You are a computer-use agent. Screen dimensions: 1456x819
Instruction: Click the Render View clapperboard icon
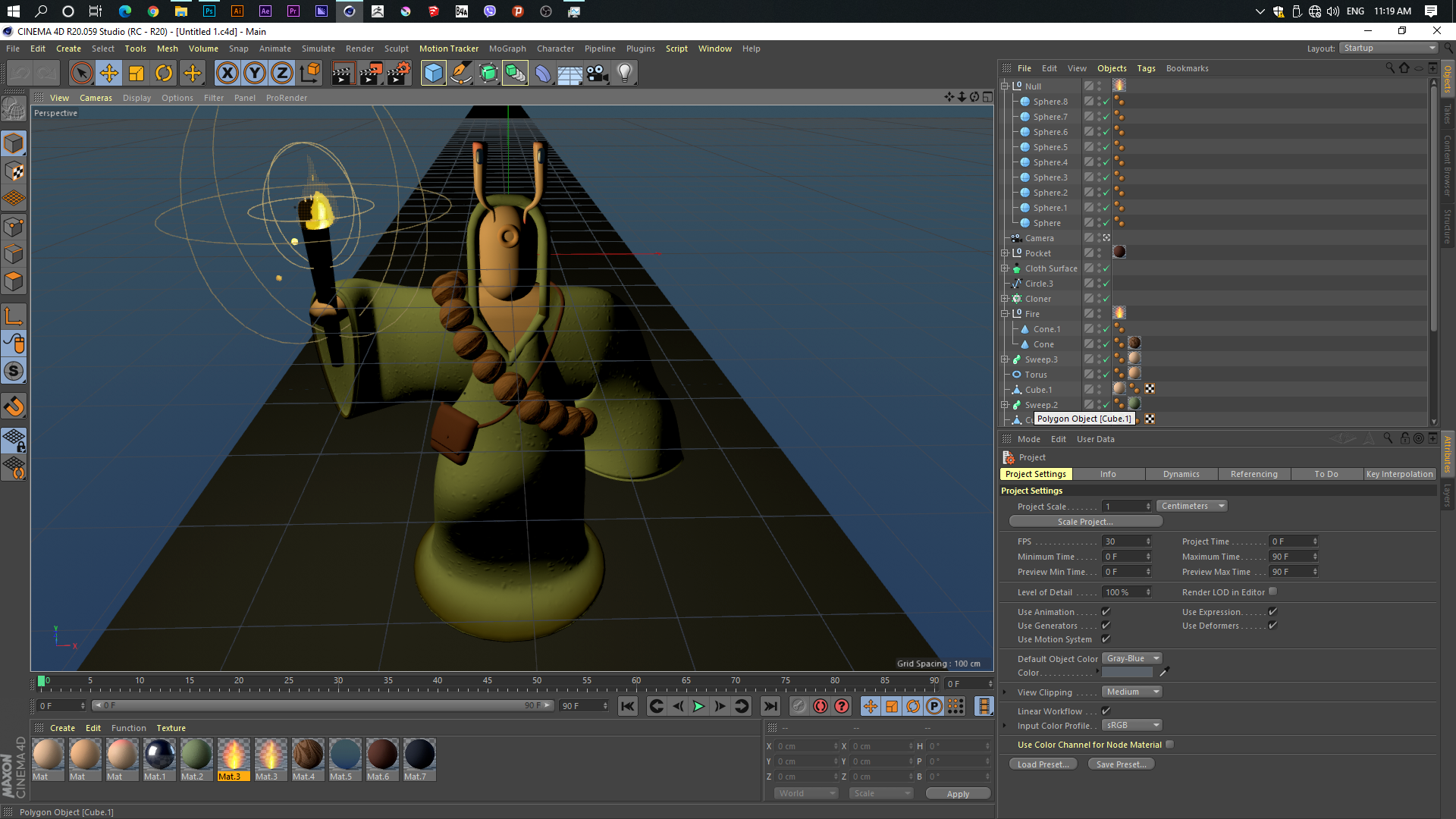coord(343,74)
